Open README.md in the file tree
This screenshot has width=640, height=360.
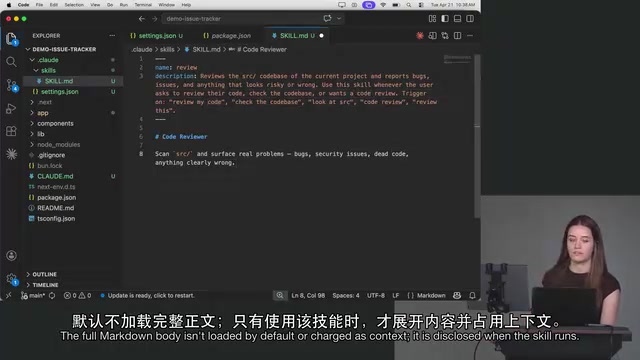tap(56, 208)
